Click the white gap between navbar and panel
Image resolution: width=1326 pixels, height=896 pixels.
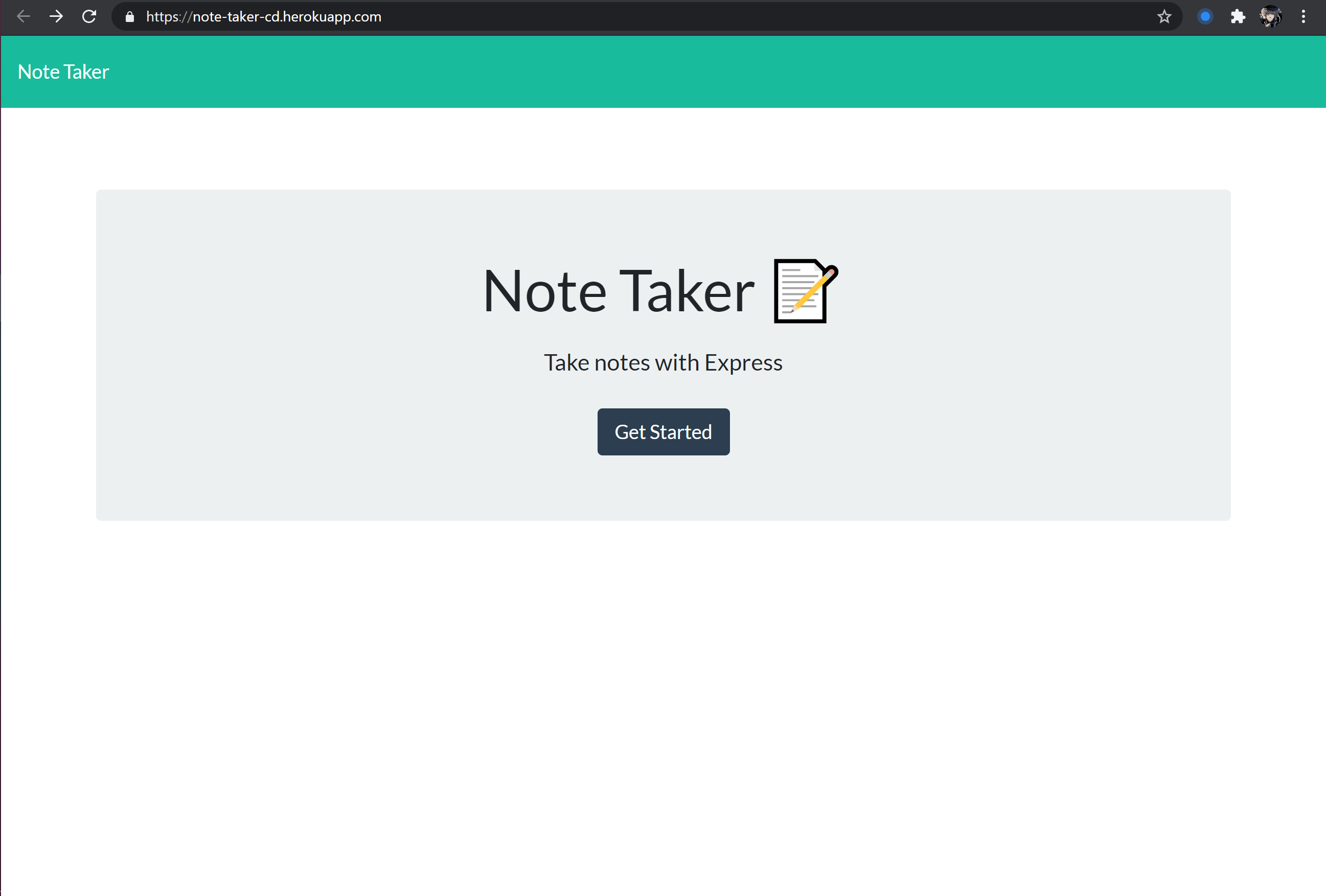point(663,148)
